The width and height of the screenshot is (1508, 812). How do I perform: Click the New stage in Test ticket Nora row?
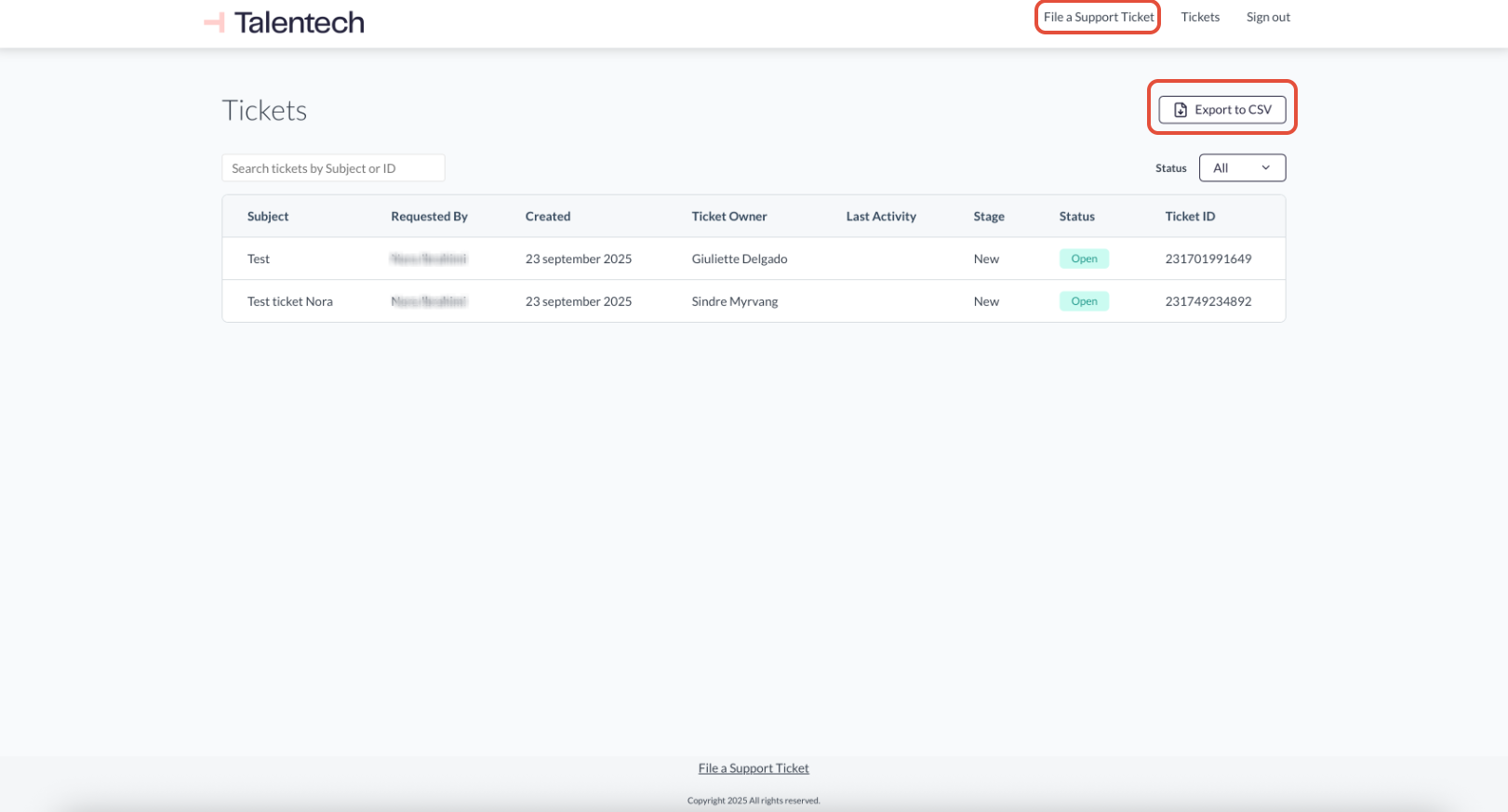pyautogui.click(x=986, y=301)
